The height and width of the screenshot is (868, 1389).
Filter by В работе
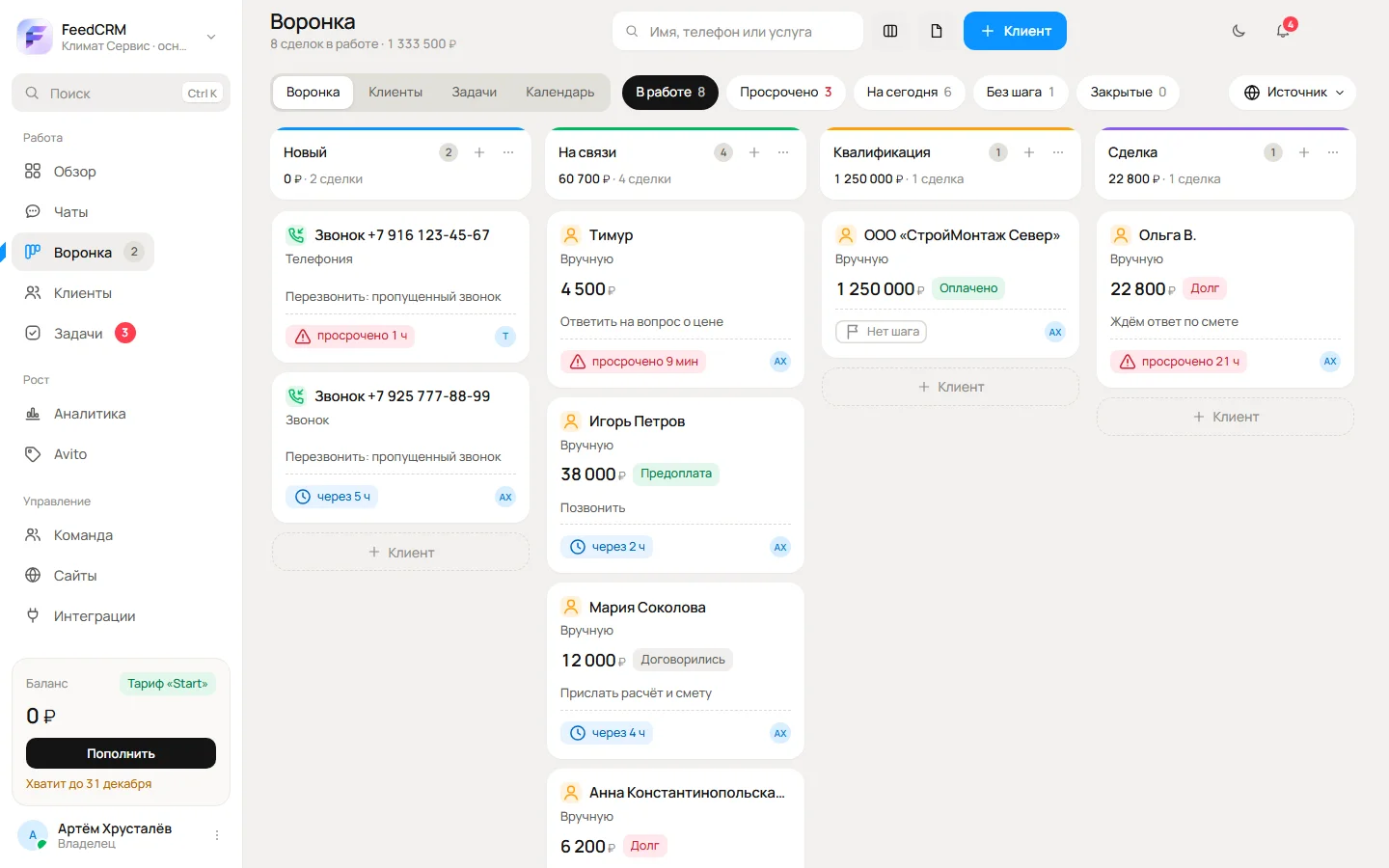pyautogui.click(x=670, y=93)
